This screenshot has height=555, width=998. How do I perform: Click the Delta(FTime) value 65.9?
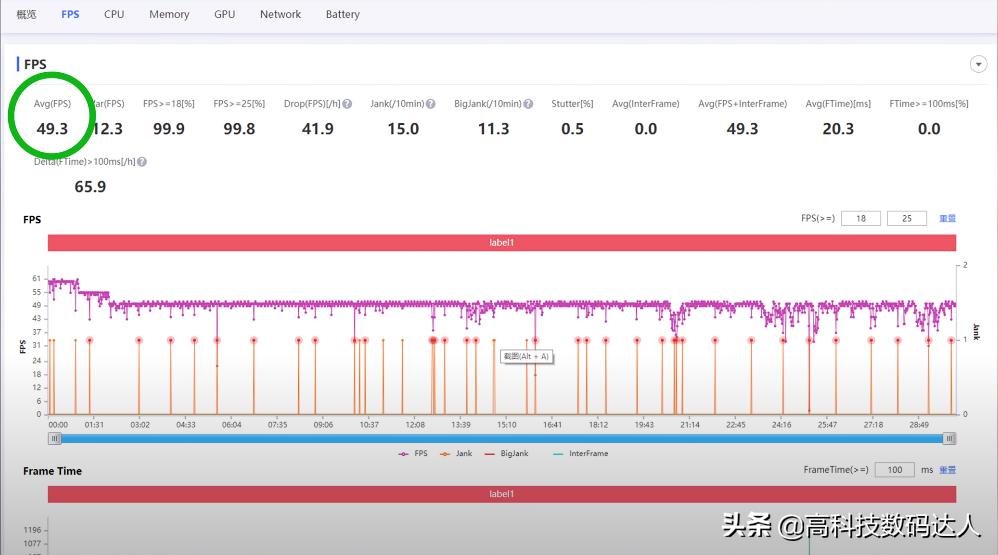(90, 186)
